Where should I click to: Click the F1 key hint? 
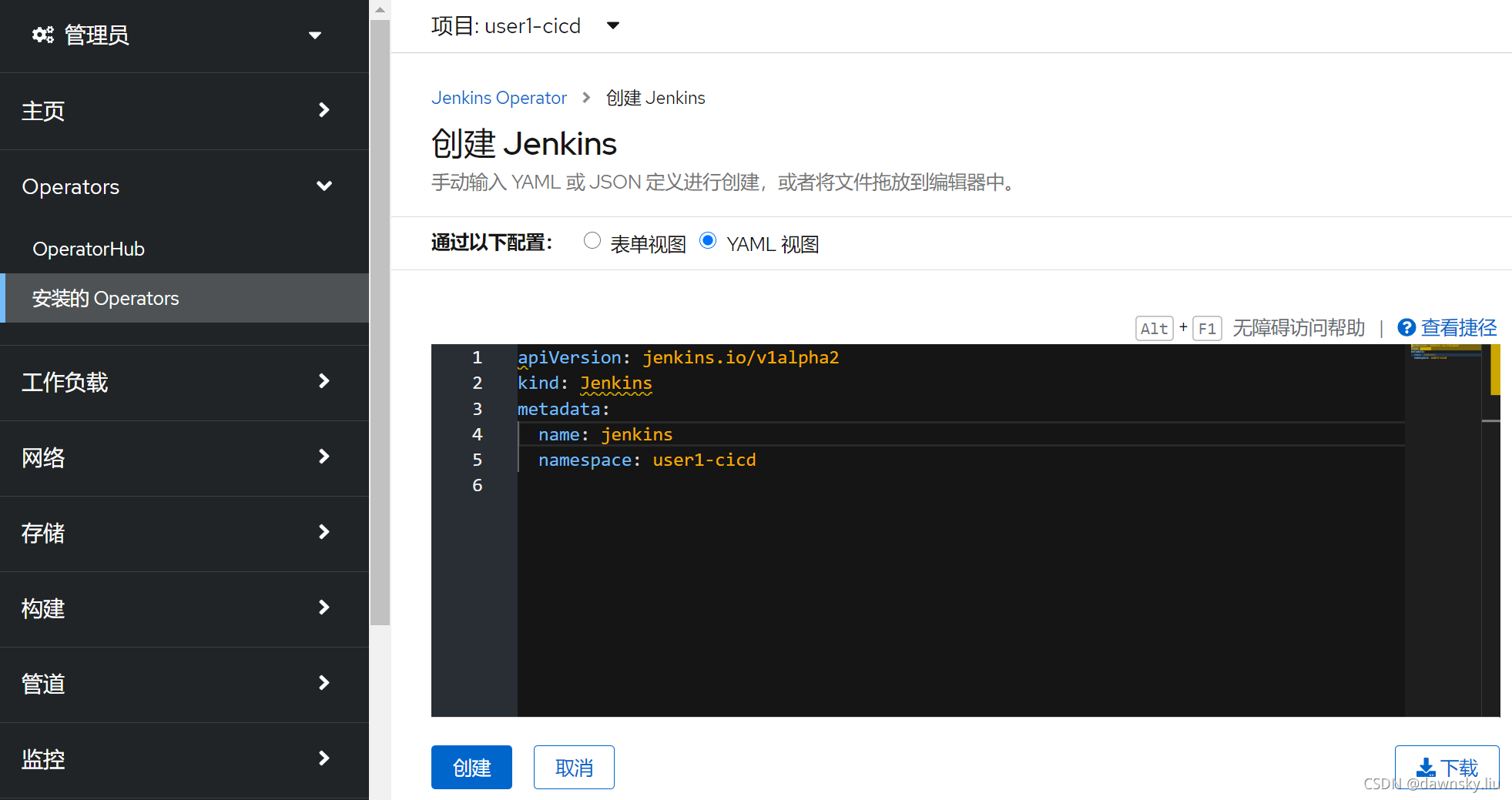pos(1207,329)
